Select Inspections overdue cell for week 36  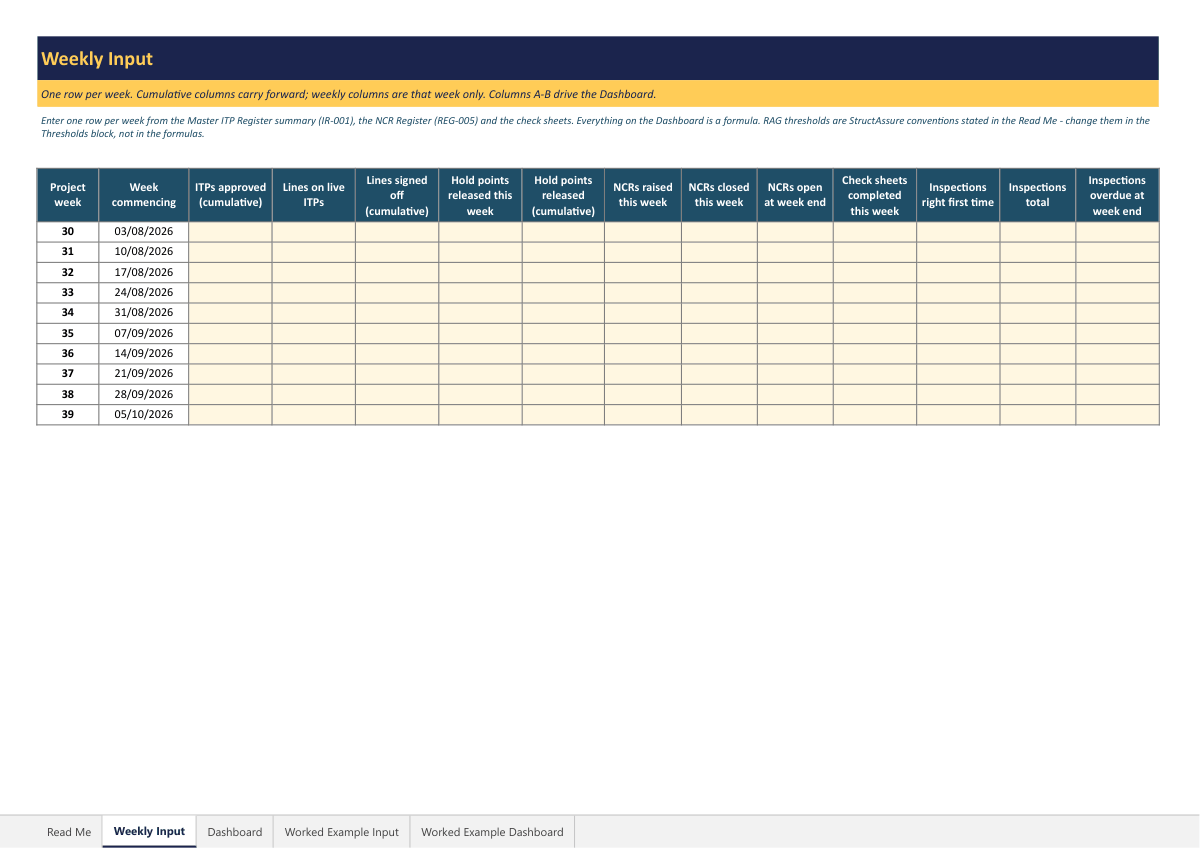pyautogui.click(x=1118, y=354)
